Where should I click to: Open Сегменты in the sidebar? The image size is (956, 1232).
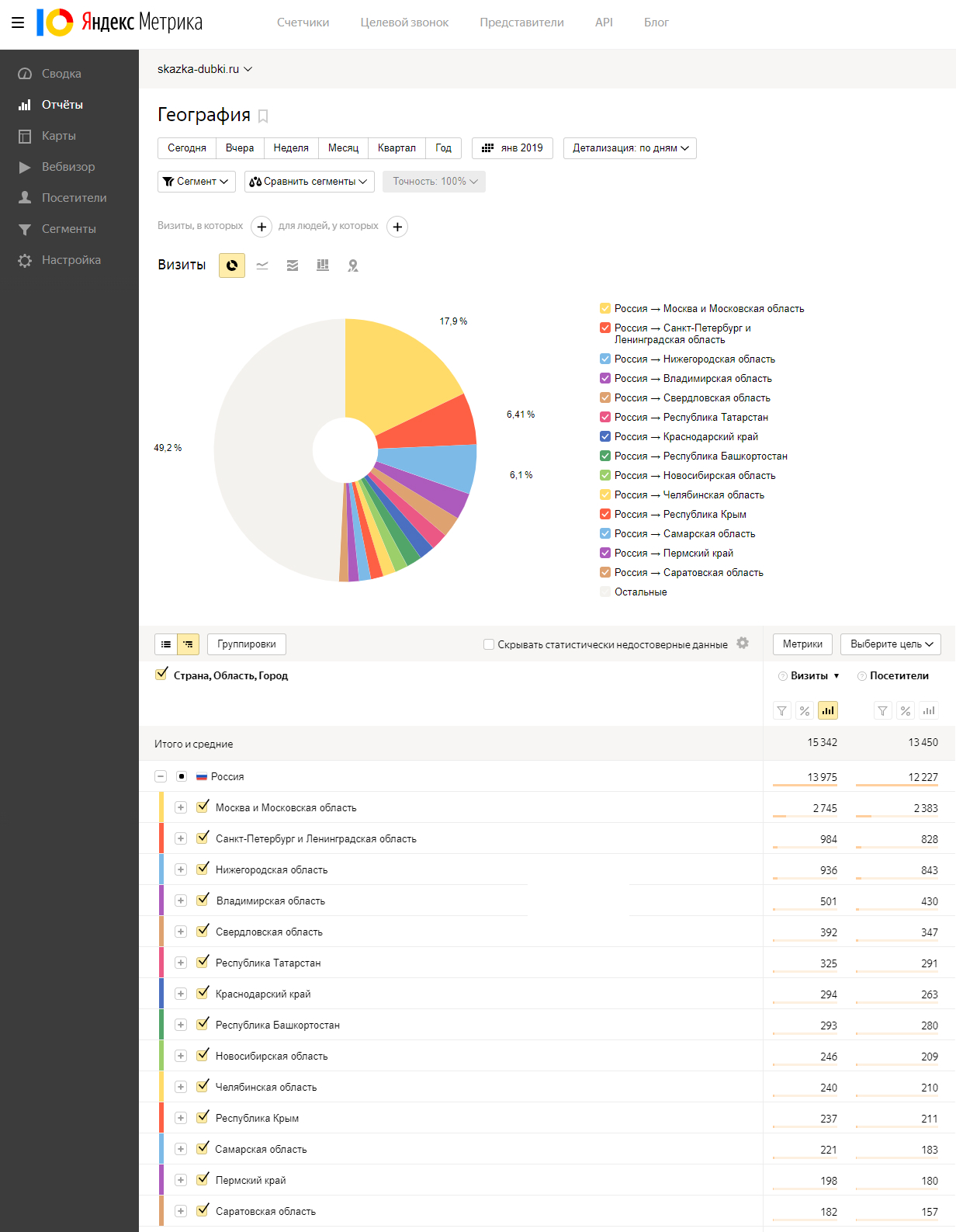pyautogui.click(x=69, y=229)
